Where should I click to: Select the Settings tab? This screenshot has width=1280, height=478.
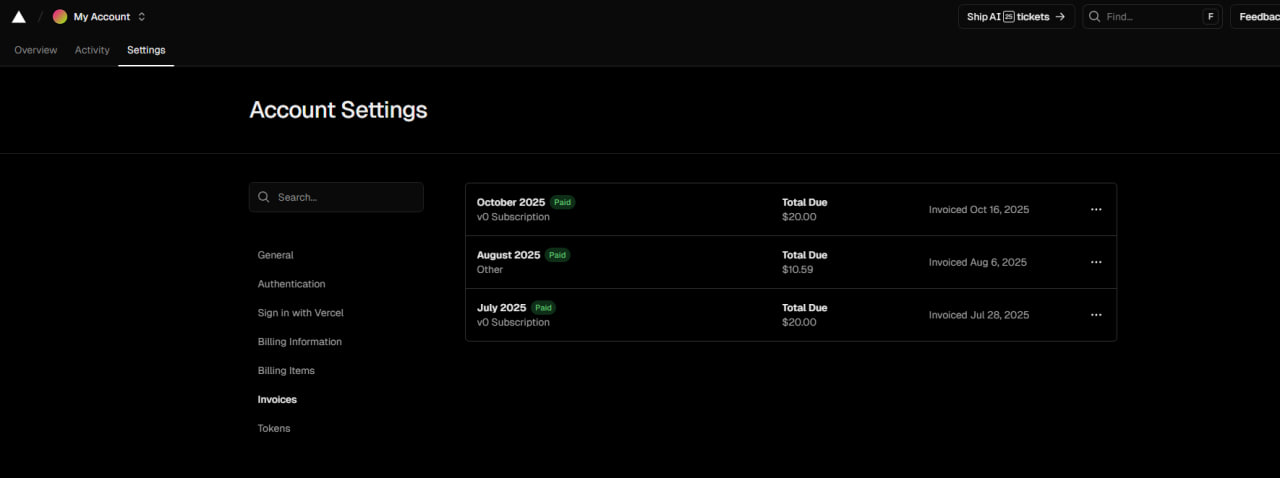click(x=146, y=50)
